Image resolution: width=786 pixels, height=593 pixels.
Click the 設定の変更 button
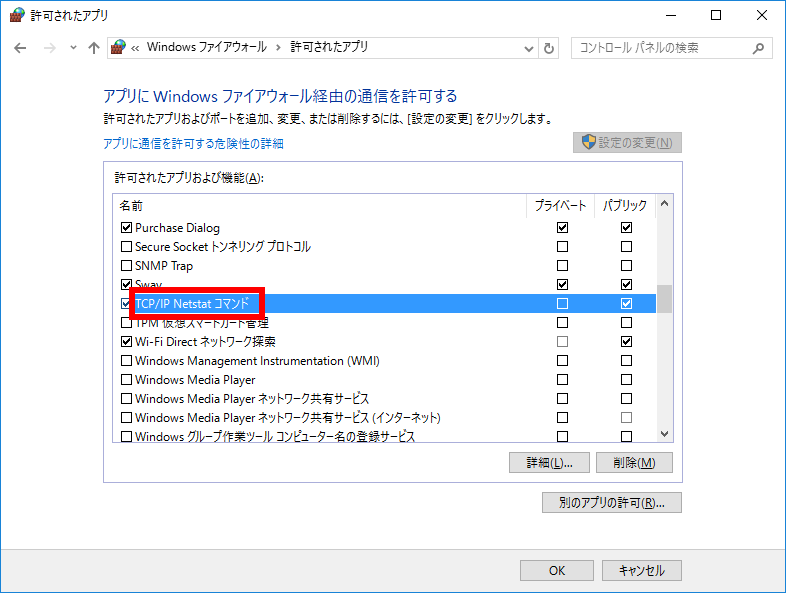click(627, 143)
